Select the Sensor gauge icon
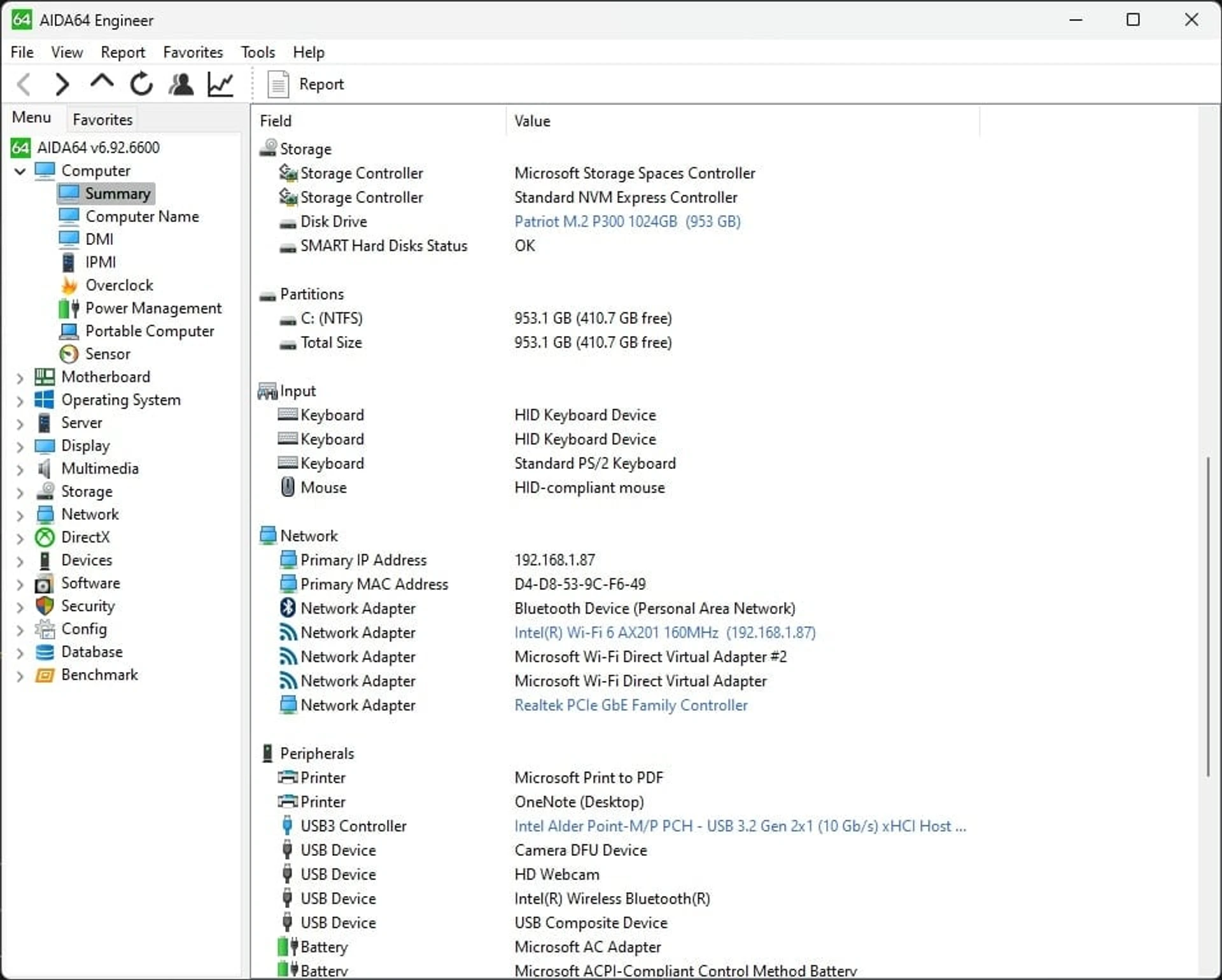Screen dimensions: 1222x980 69,354
